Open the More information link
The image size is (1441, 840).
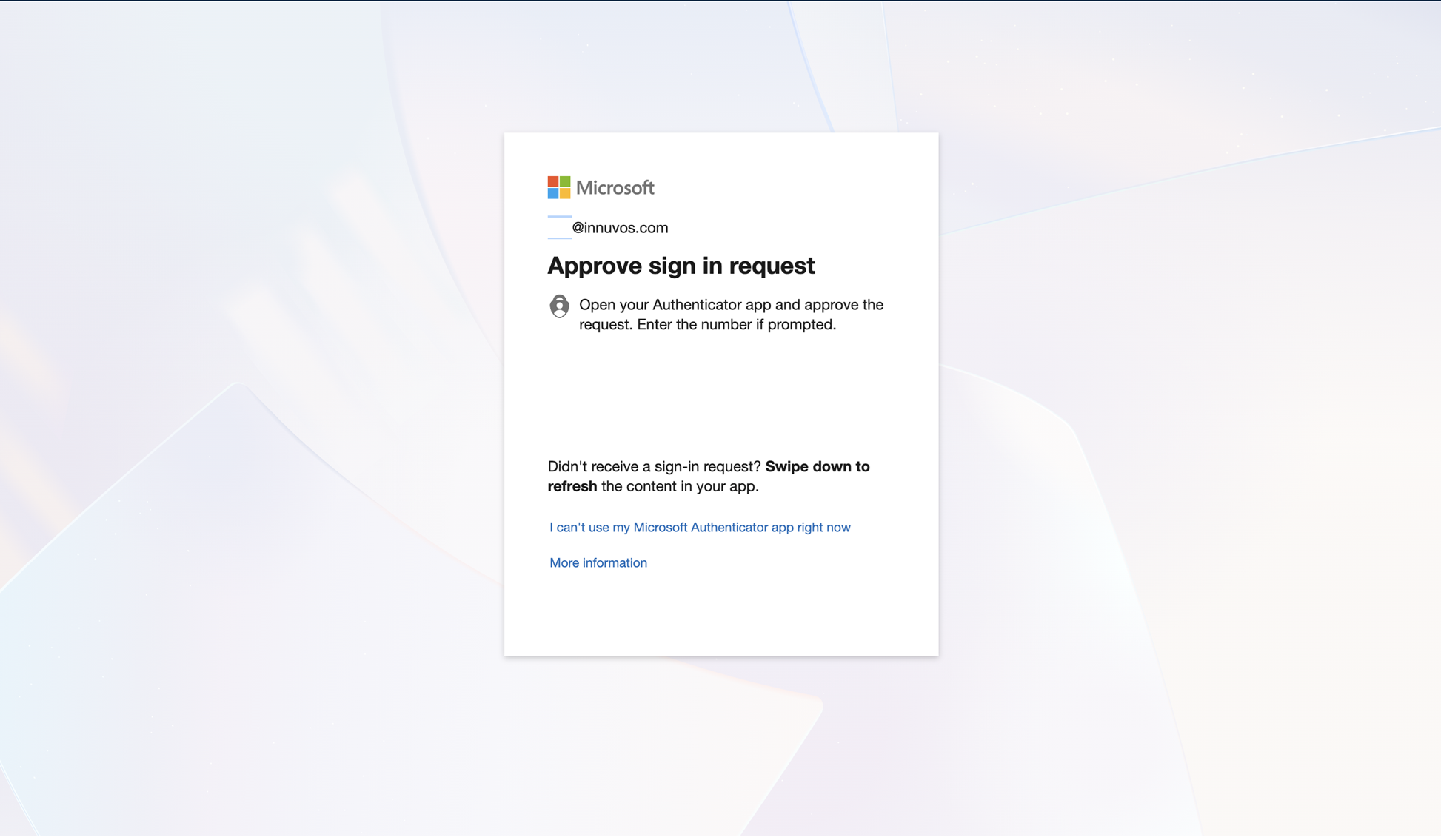pos(598,563)
